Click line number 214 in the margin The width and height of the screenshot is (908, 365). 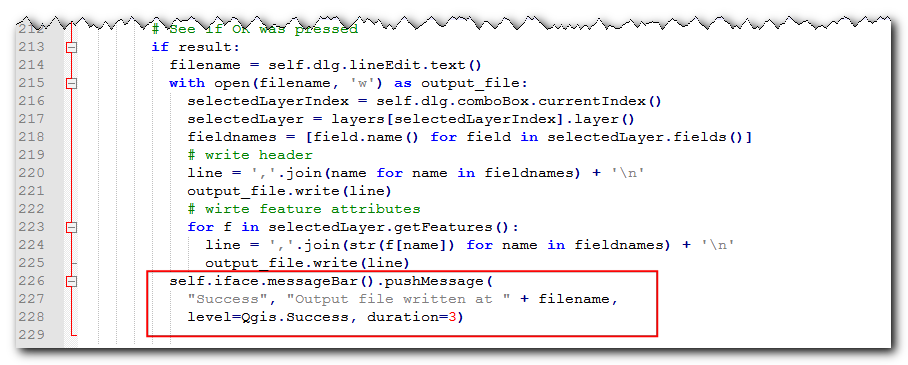tap(31, 65)
